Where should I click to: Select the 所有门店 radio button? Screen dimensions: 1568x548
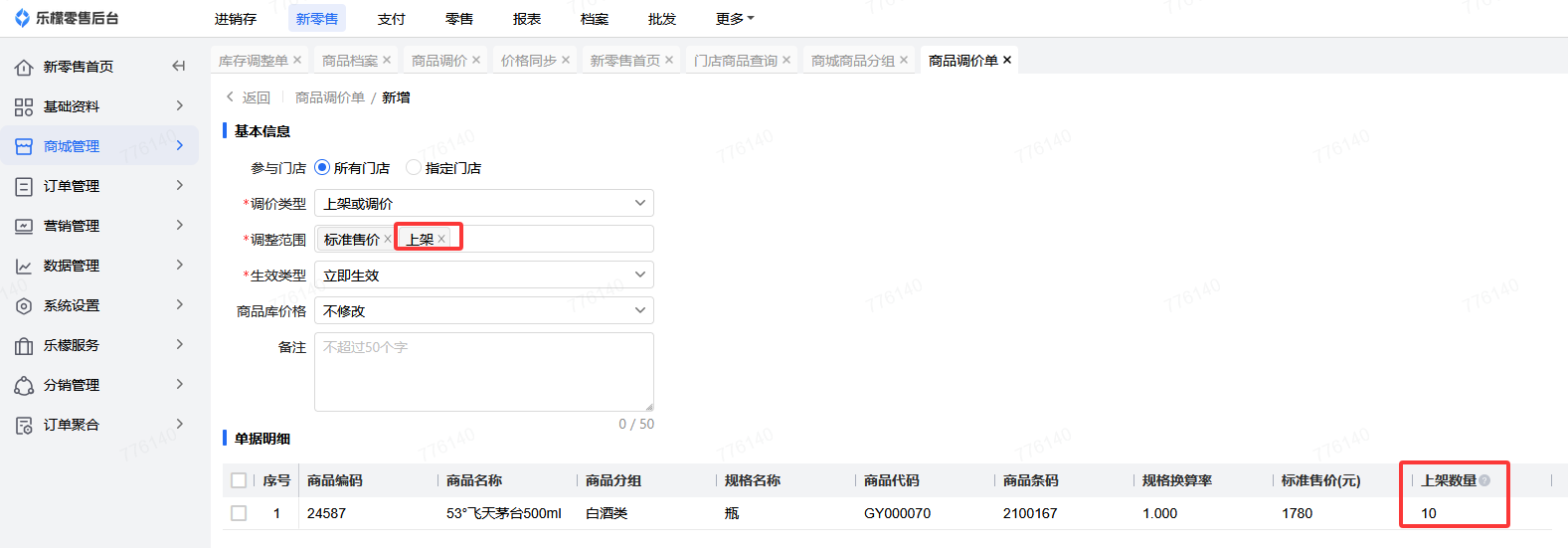pos(322,167)
